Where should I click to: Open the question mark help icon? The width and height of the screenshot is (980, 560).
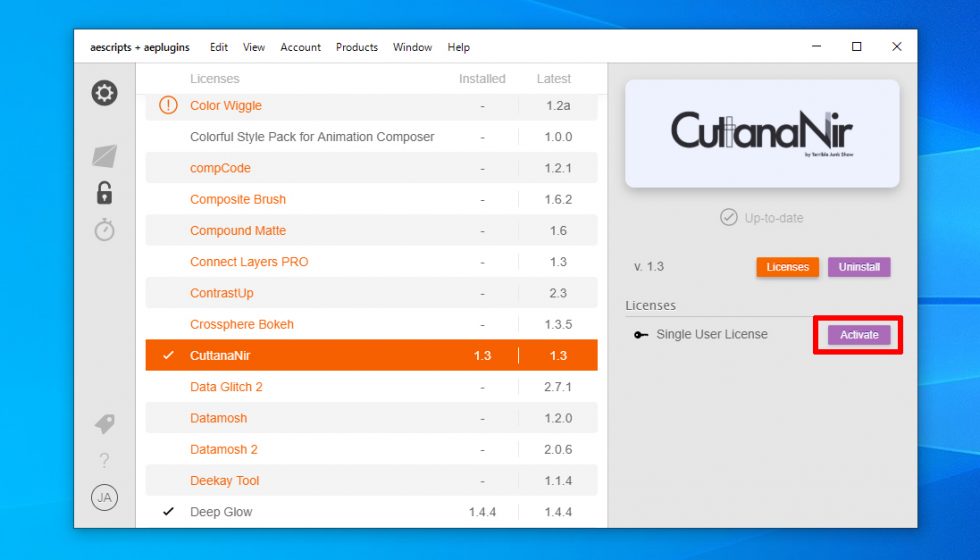(x=104, y=461)
